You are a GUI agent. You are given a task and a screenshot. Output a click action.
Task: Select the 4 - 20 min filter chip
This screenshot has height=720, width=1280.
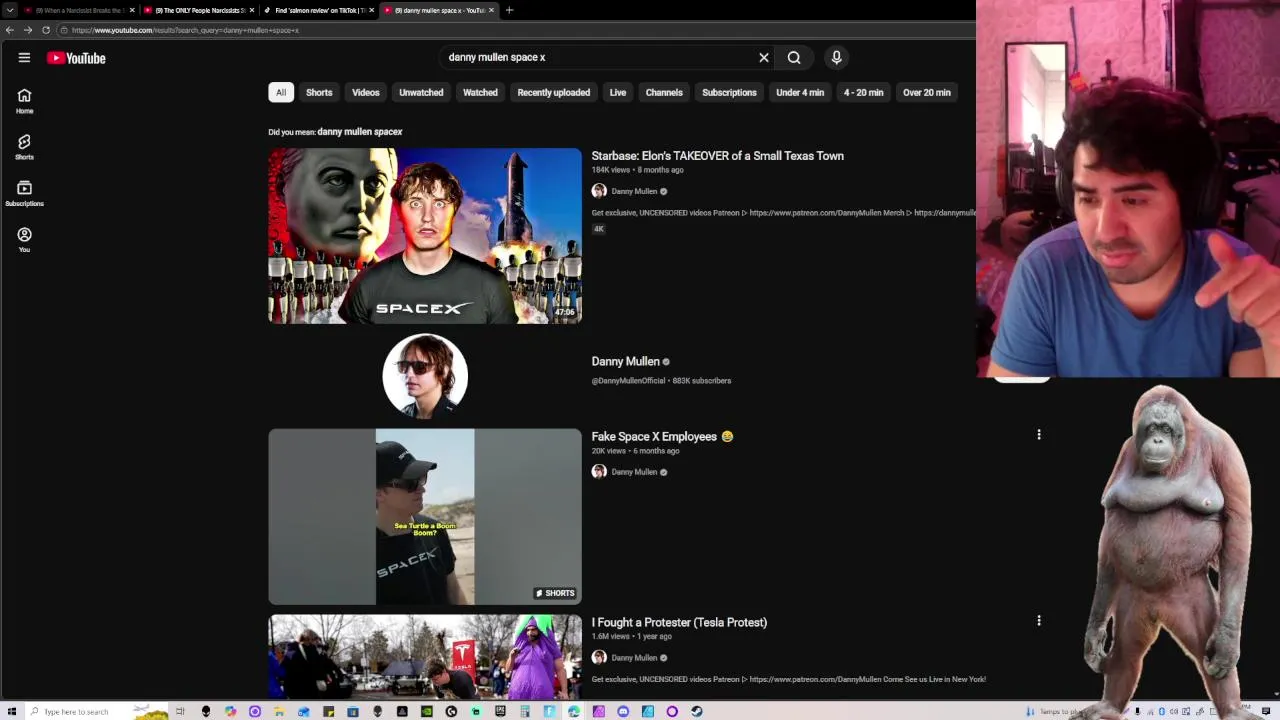tap(863, 92)
